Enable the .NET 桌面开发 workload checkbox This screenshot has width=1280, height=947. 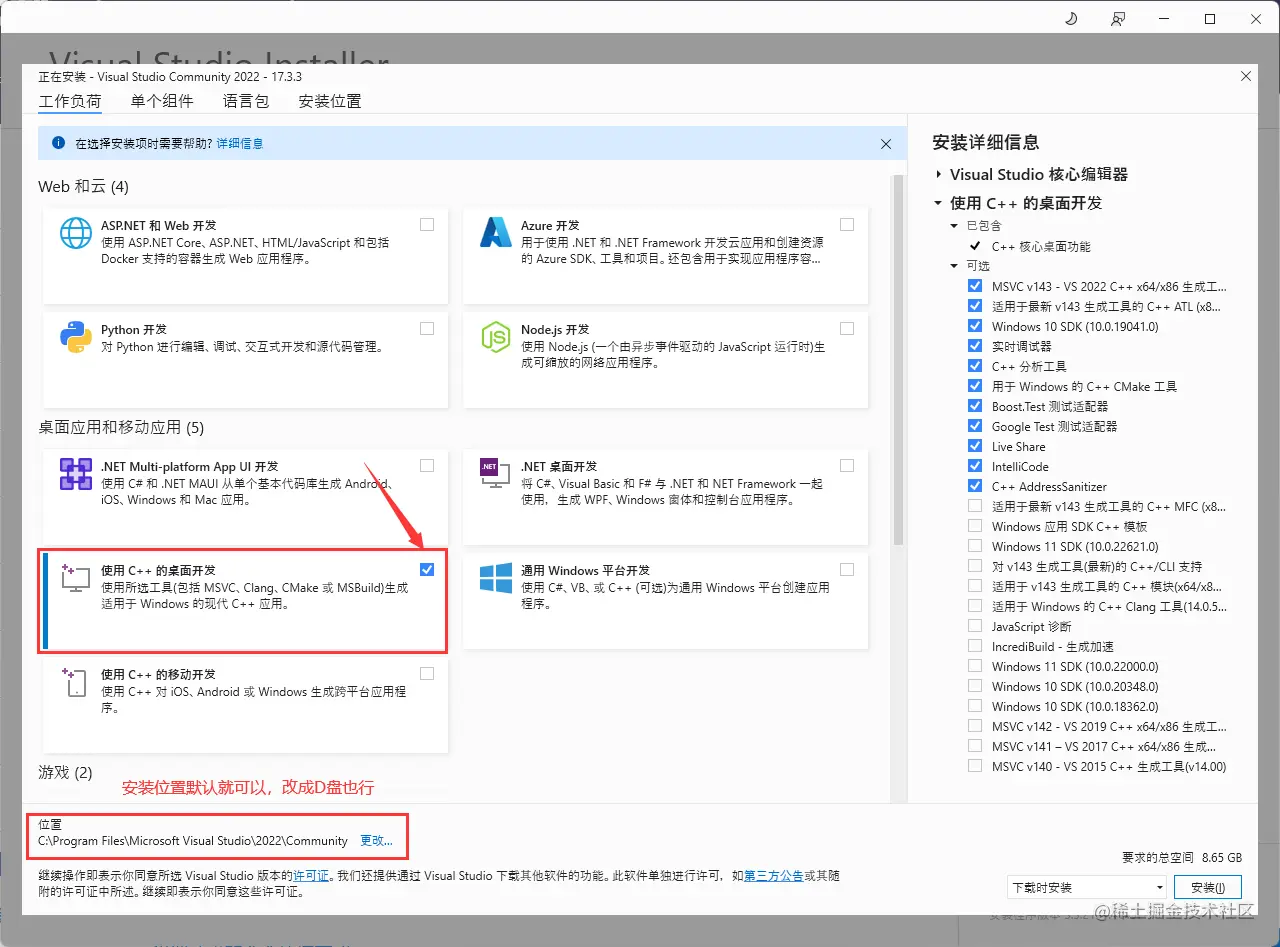pos(847,466)
